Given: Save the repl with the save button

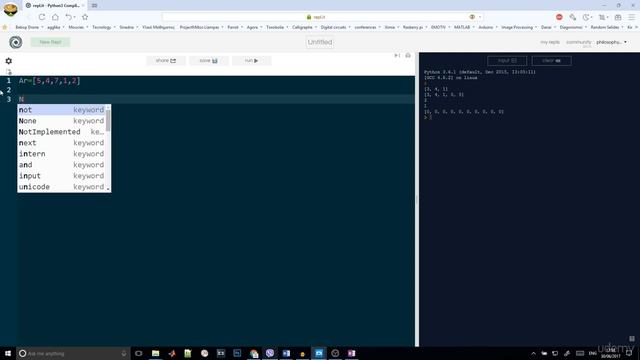Looking at the screenshot, I should 209,61.
